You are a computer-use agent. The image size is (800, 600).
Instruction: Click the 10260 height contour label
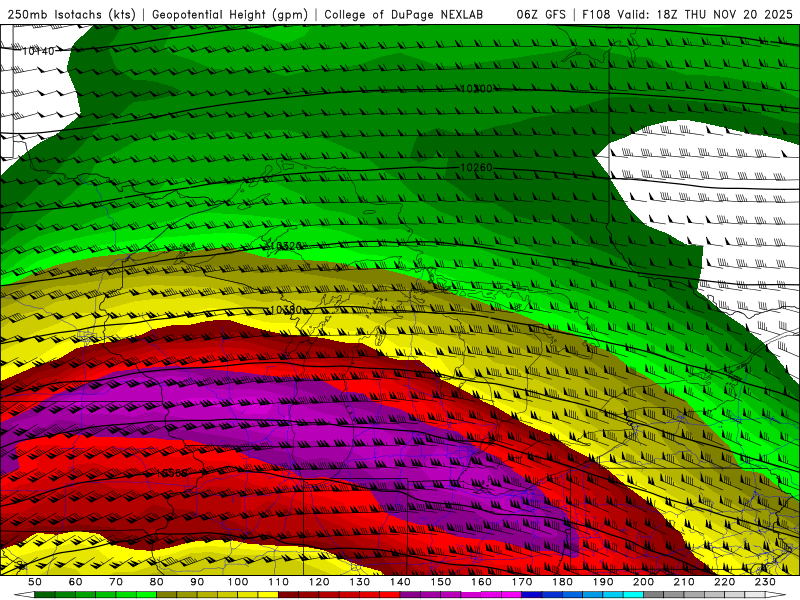point(477,167)
